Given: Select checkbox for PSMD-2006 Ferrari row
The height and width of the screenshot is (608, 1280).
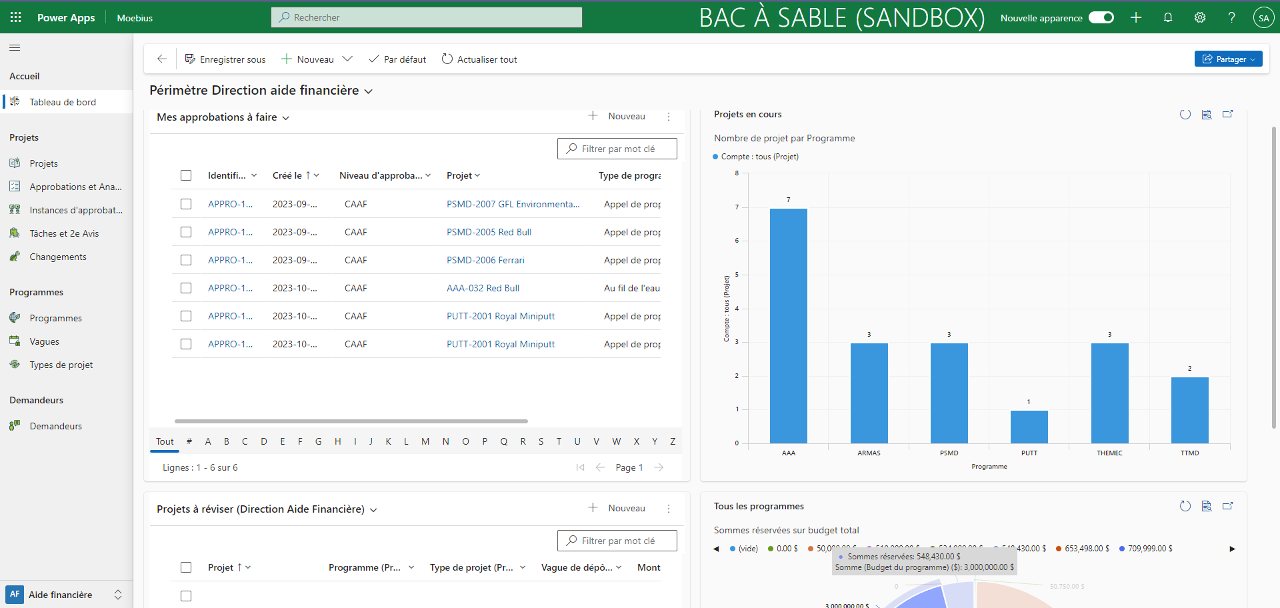Looking at the screenshot, I should [x=186, y=259].
